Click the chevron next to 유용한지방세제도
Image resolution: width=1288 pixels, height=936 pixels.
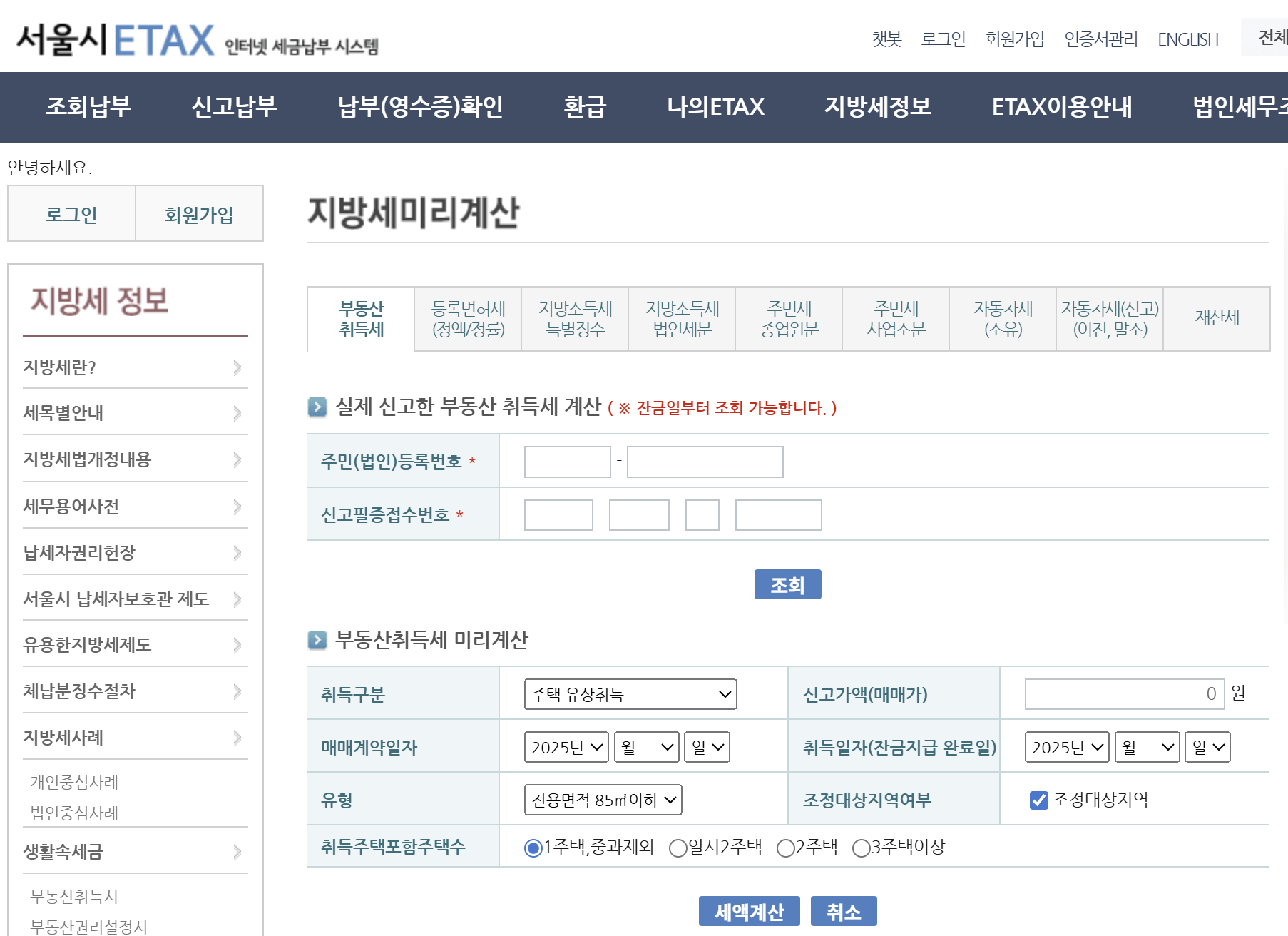[237, 645]
